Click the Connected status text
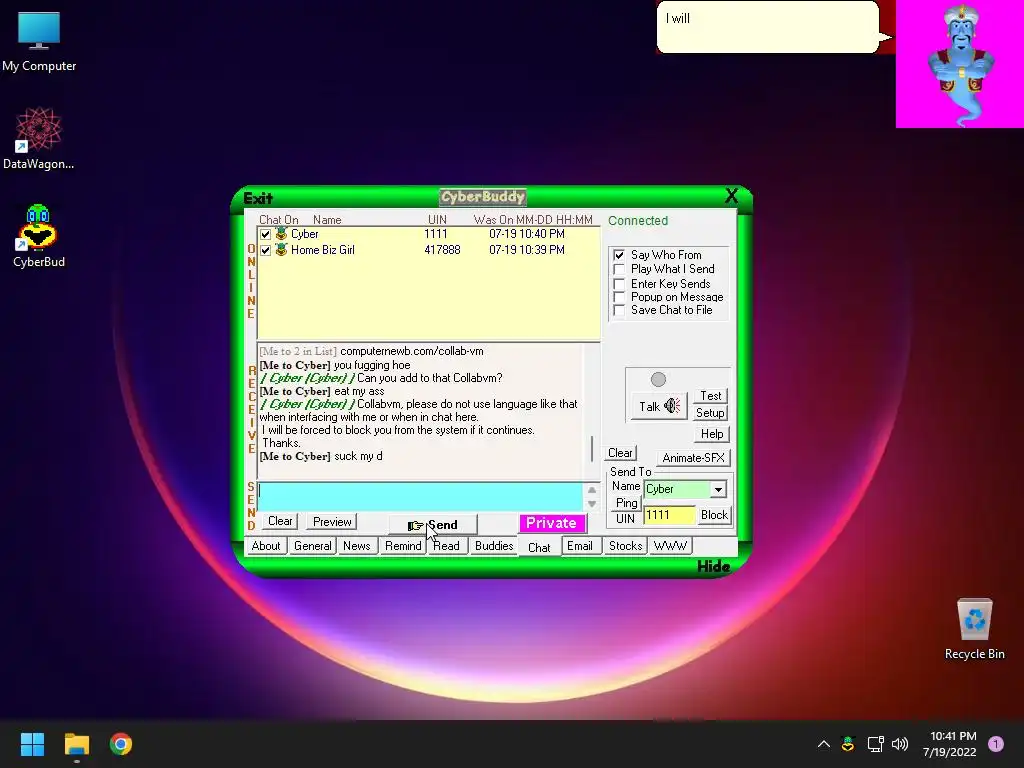 638,221
